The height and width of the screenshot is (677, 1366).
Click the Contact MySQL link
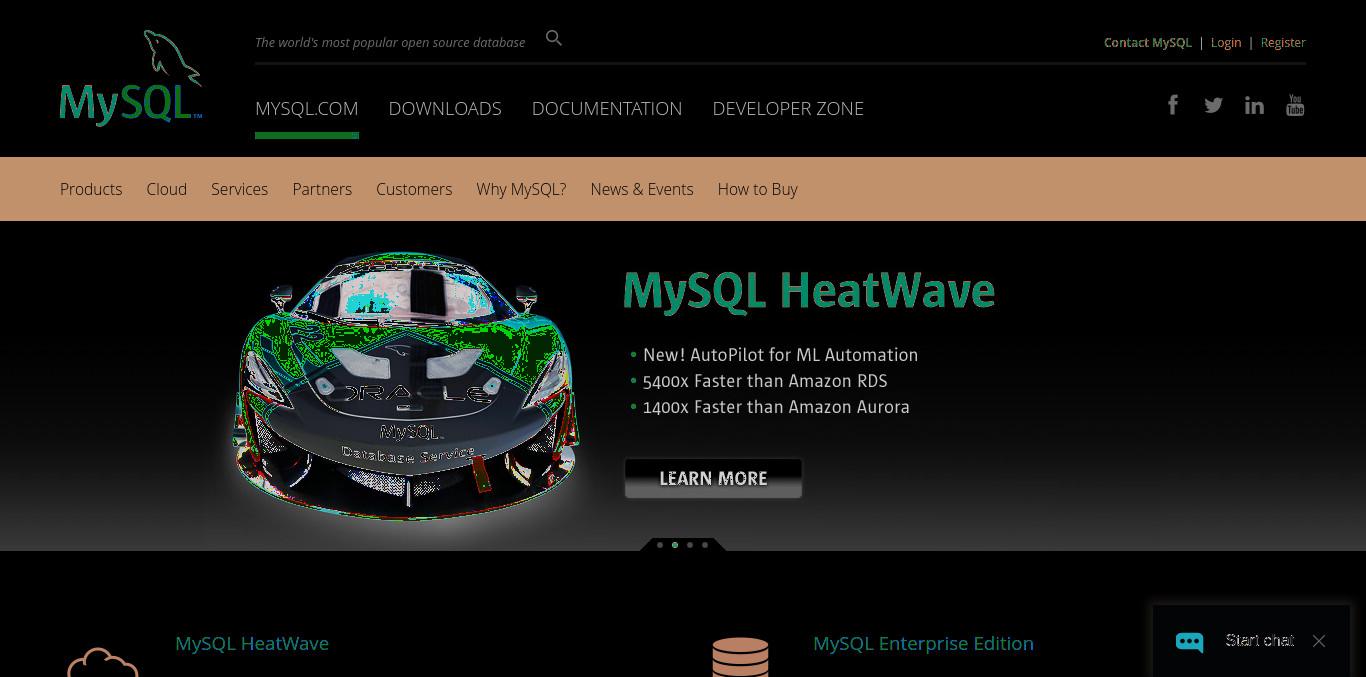pos(1148,42)
